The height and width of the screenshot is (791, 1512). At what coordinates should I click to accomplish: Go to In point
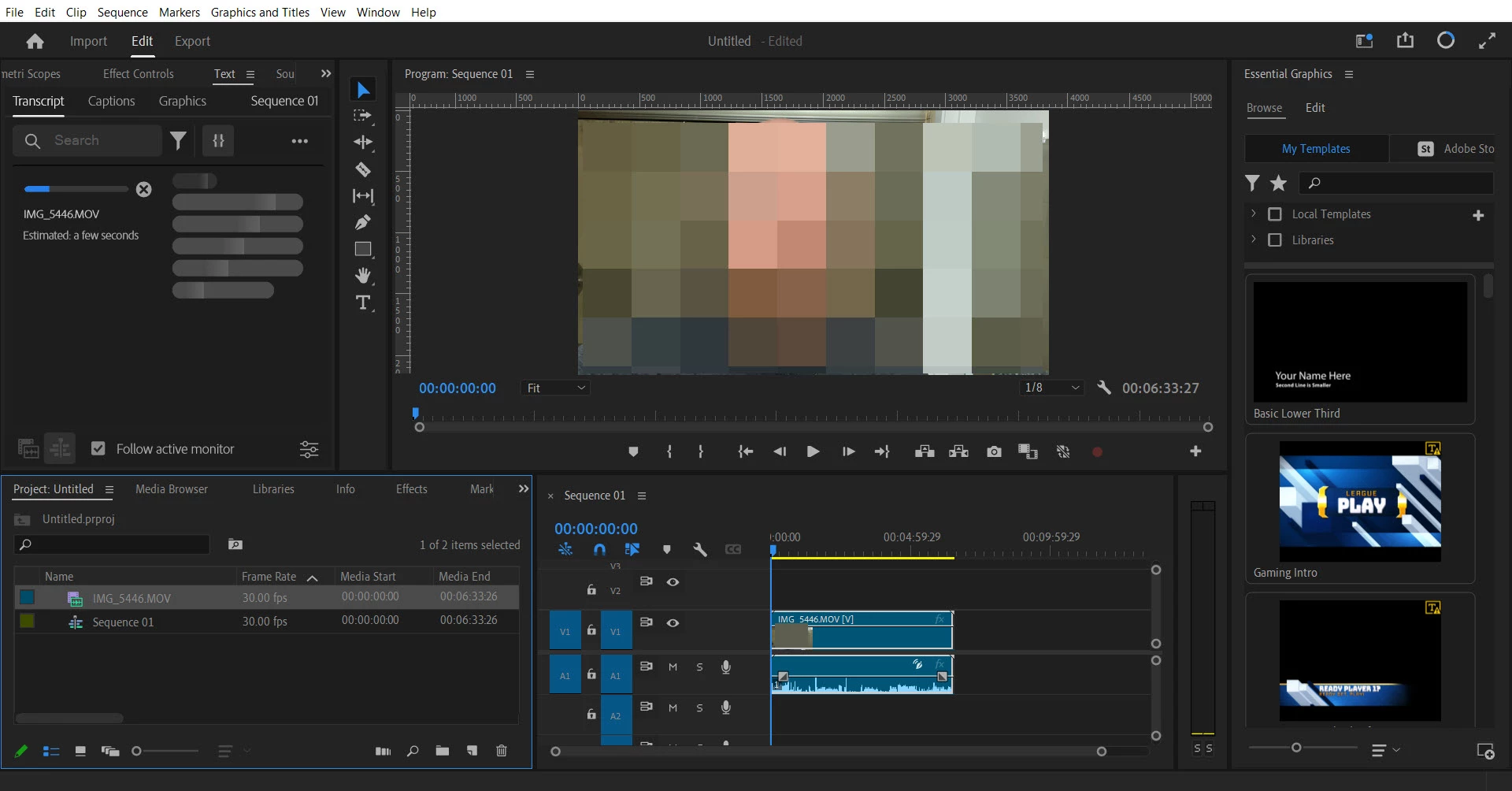coord(745,451)
